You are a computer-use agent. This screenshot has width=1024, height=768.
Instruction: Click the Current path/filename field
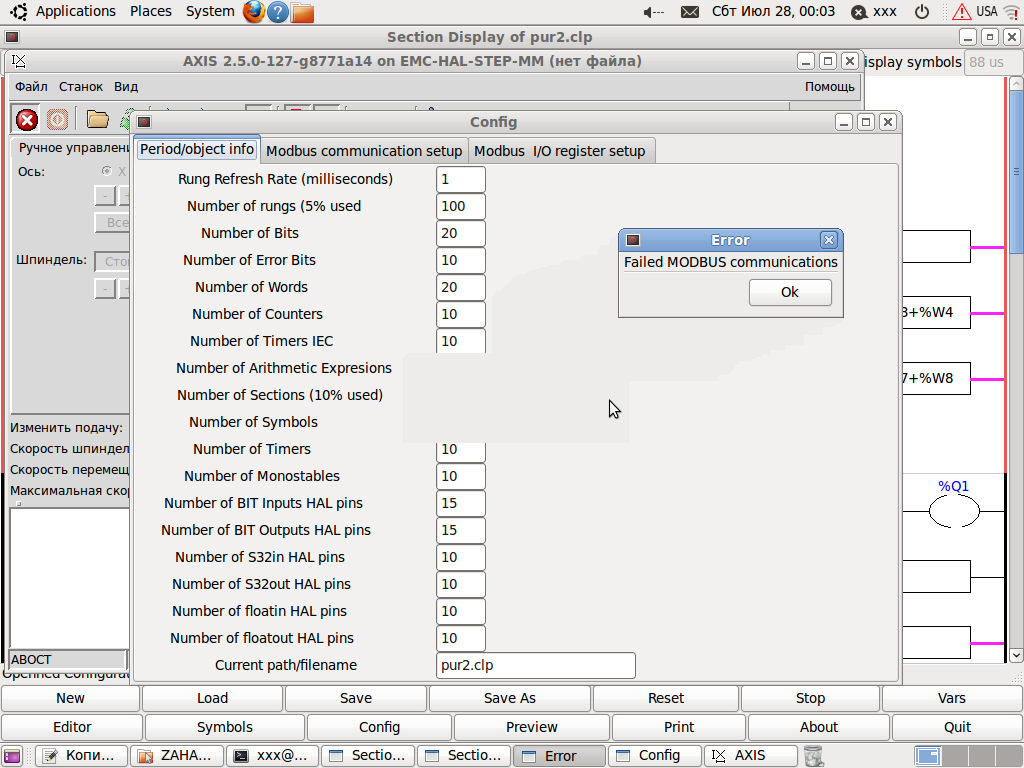[536, 665]
